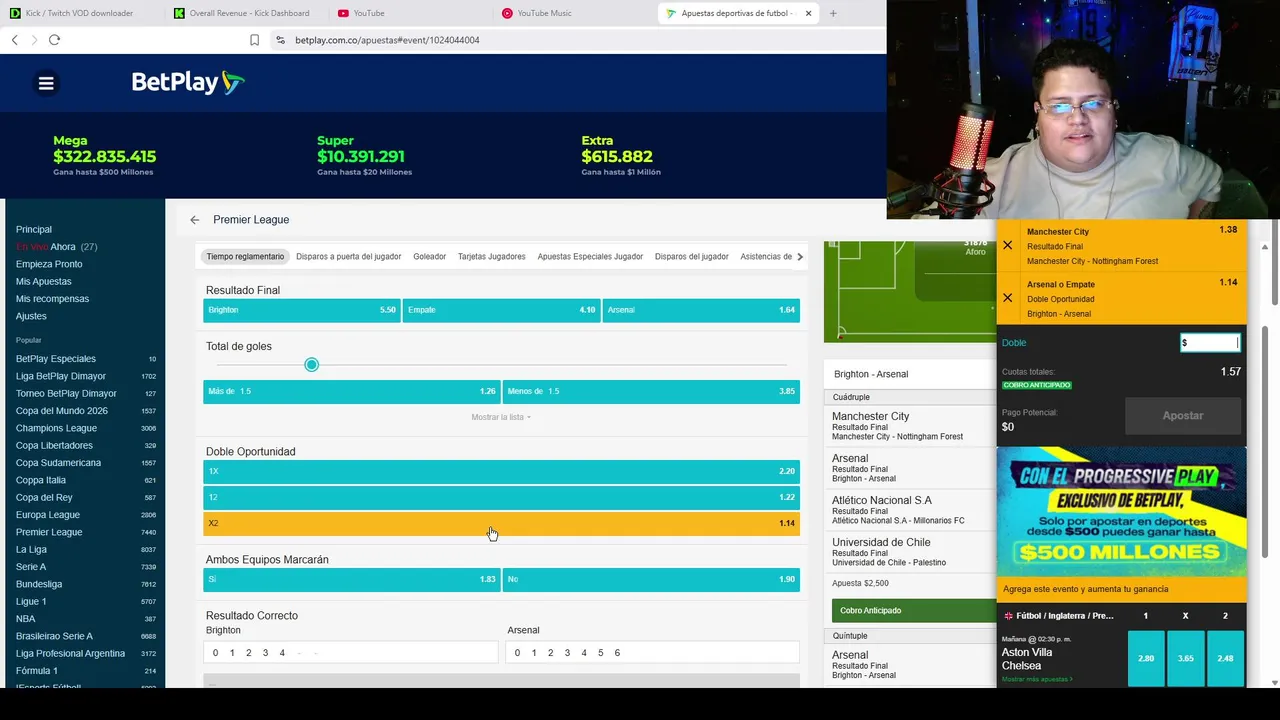The height and width of the screenshot is (720, 1280).
Task: Select No for Ambos Equipos Marcarán
Action: 651,580
